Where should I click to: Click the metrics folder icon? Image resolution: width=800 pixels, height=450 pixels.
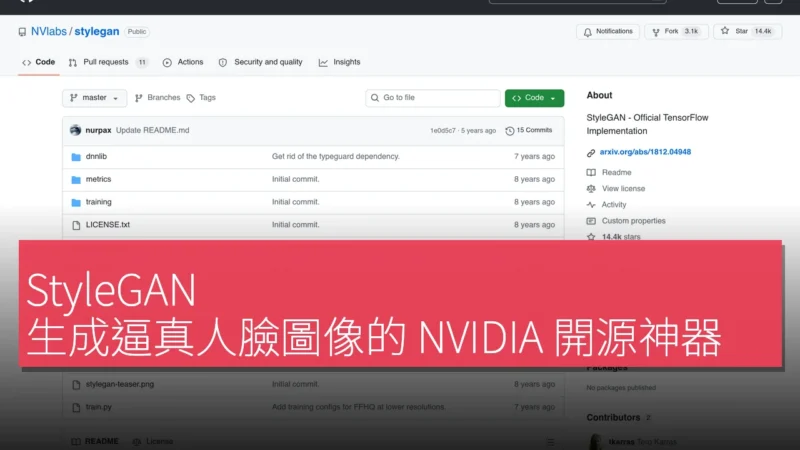(x=76, y=180)
